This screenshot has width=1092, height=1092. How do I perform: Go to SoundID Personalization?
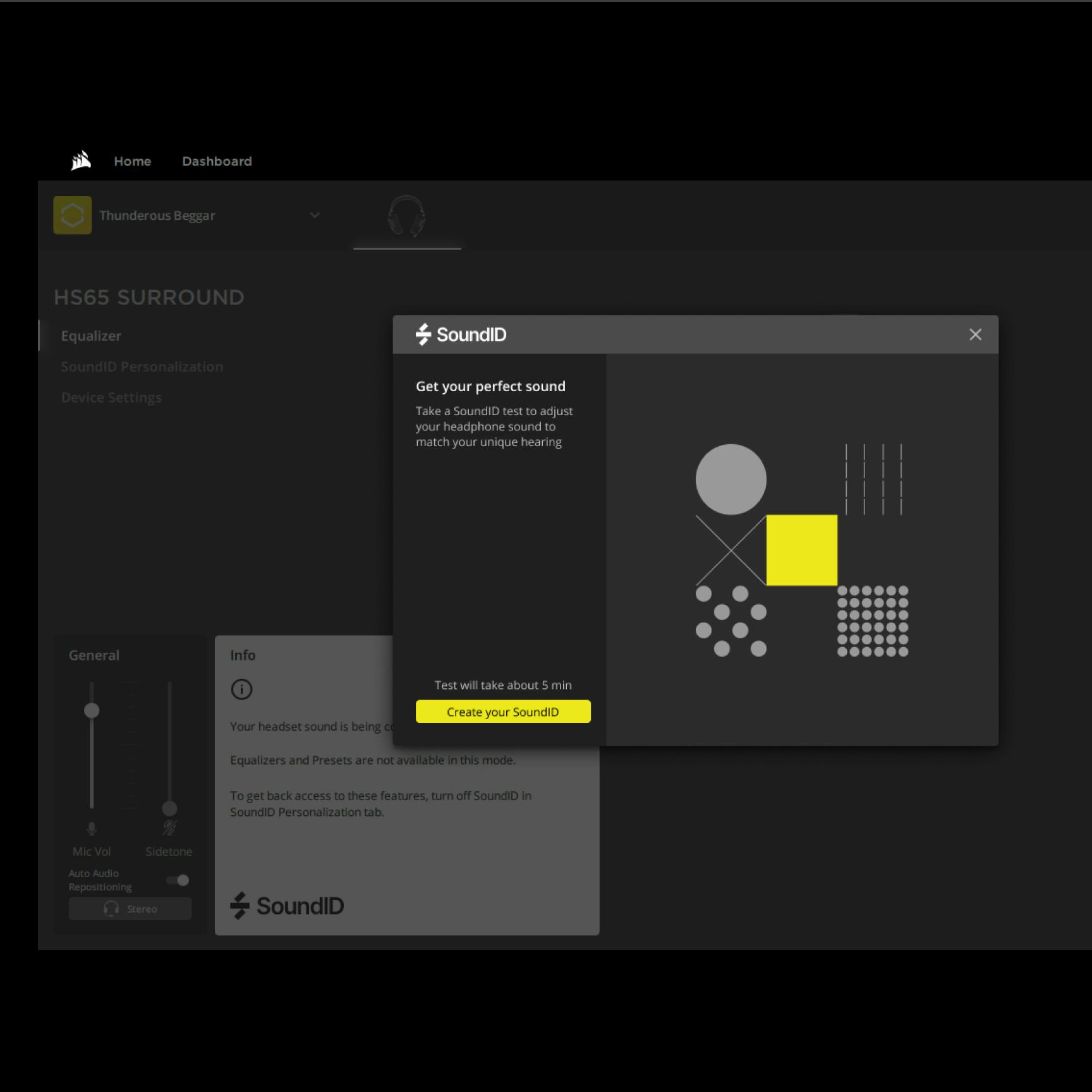point(142,367)
